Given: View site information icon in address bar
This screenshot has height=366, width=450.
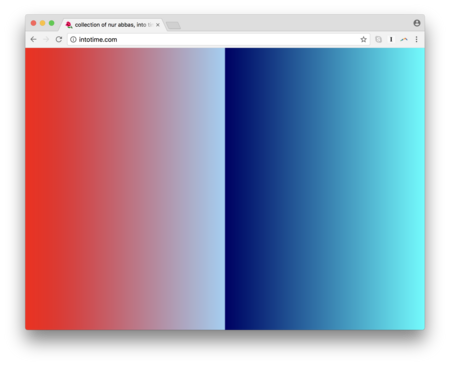Looking at the screenshot, I should pyautogui.click(x=73, y=39).
